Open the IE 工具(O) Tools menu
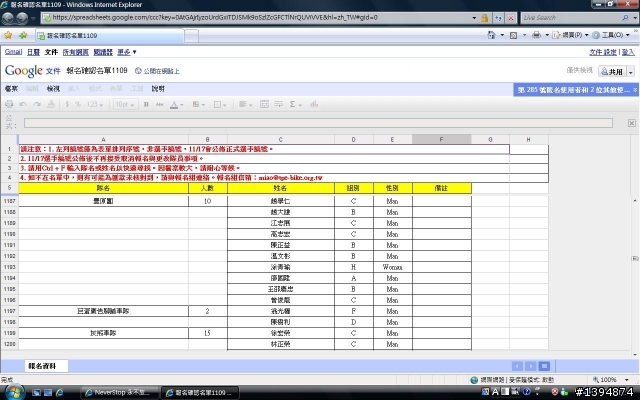Screen dimensions: 640x400 tap(611, 35)
